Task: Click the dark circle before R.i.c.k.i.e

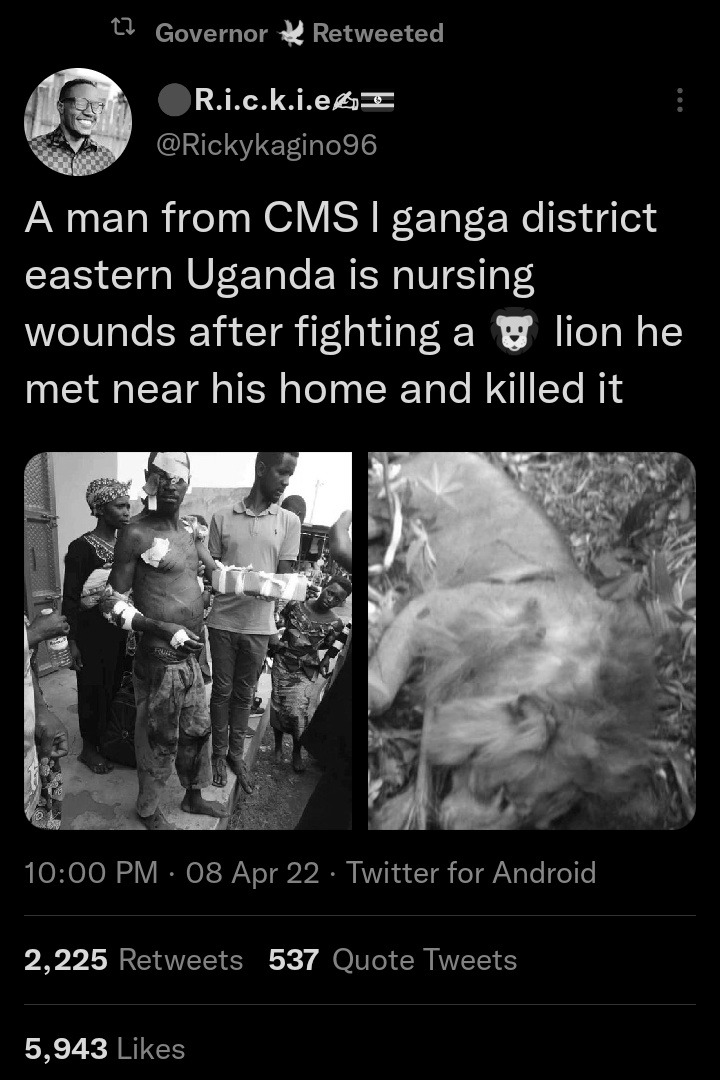Action: [x=174, y=101]
